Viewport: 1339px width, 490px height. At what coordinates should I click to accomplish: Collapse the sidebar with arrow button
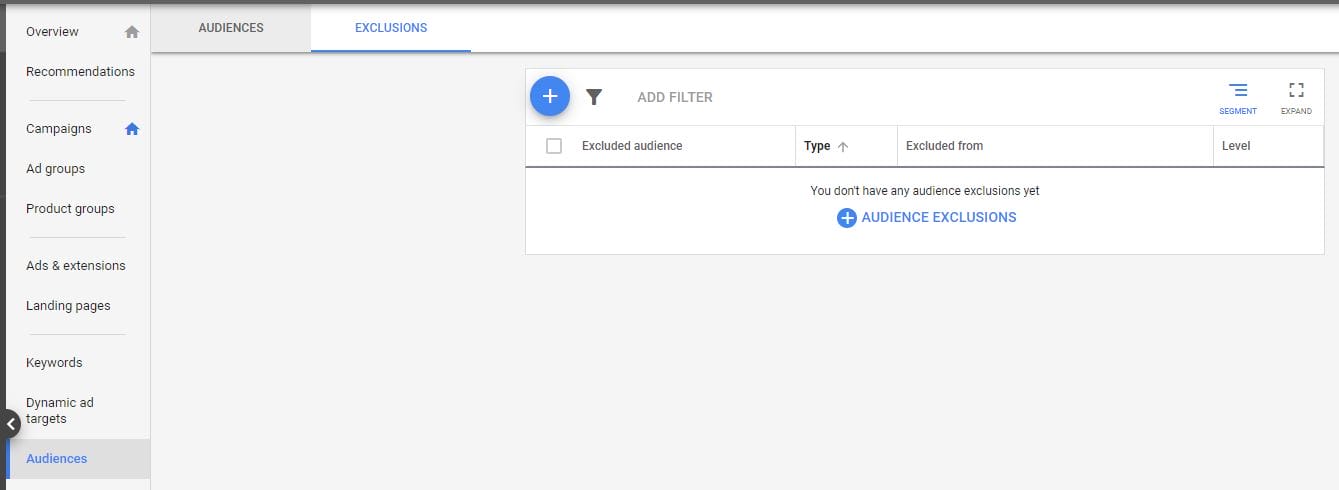(10, 424)
